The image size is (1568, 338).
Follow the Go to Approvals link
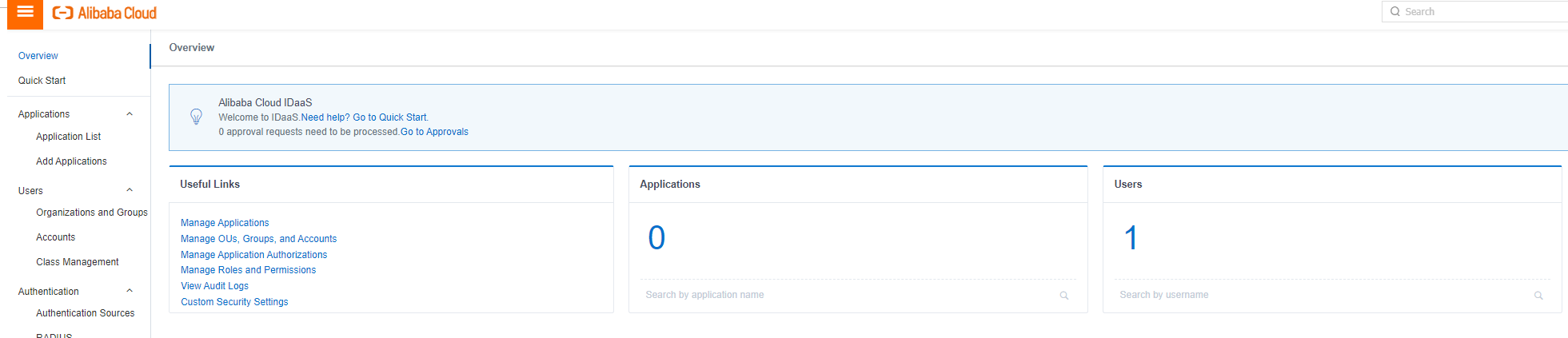pos(434,132)
